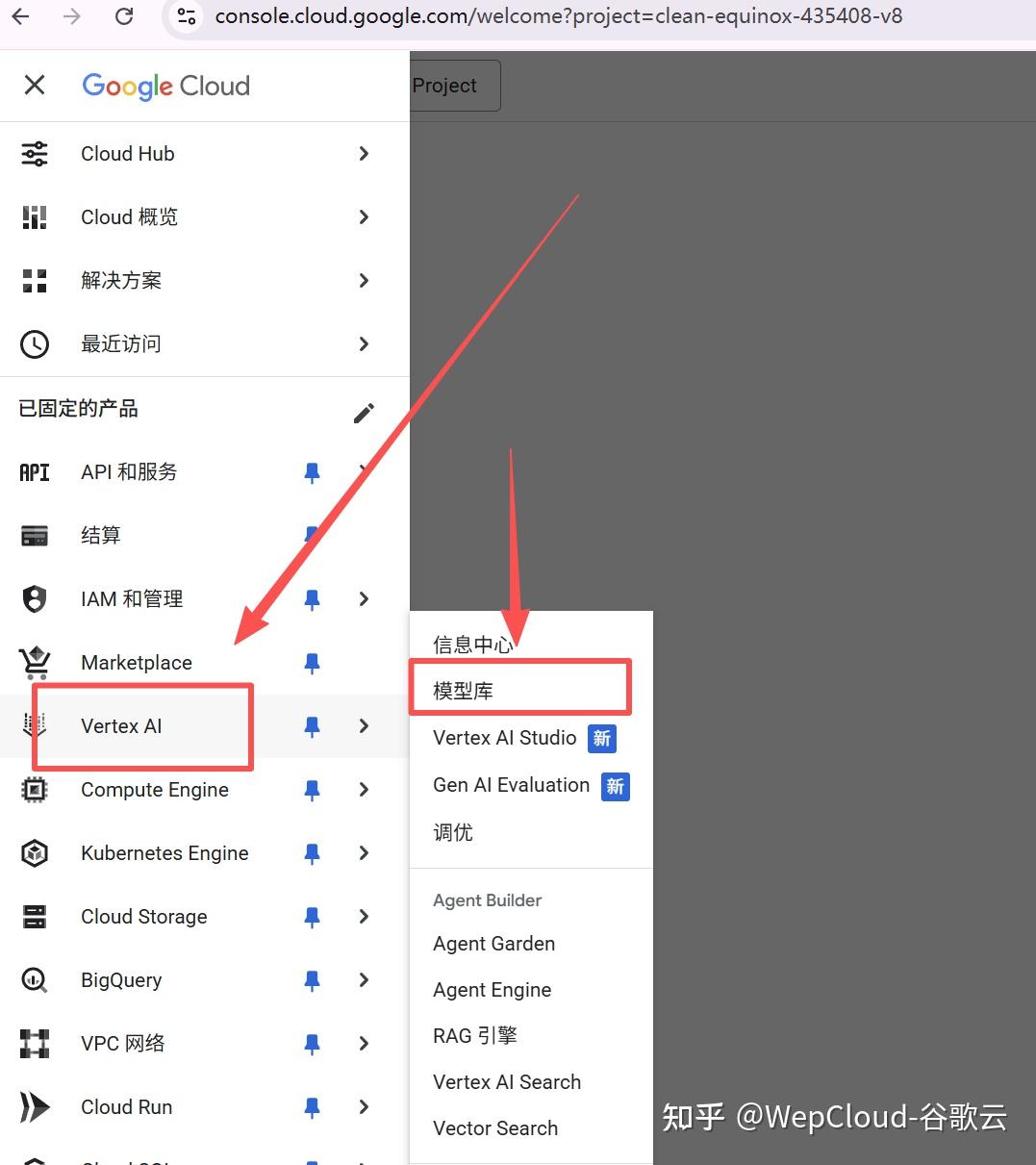The image size is (1036, 1165).
Task: Expand Kubernetes Engine submenu chevron
Action: tap(364, 853)
